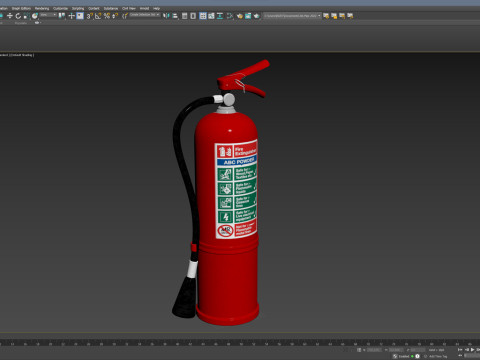480x360 pixels.
Task: Click the Z coordinate input field
Action: coord(418,350)
